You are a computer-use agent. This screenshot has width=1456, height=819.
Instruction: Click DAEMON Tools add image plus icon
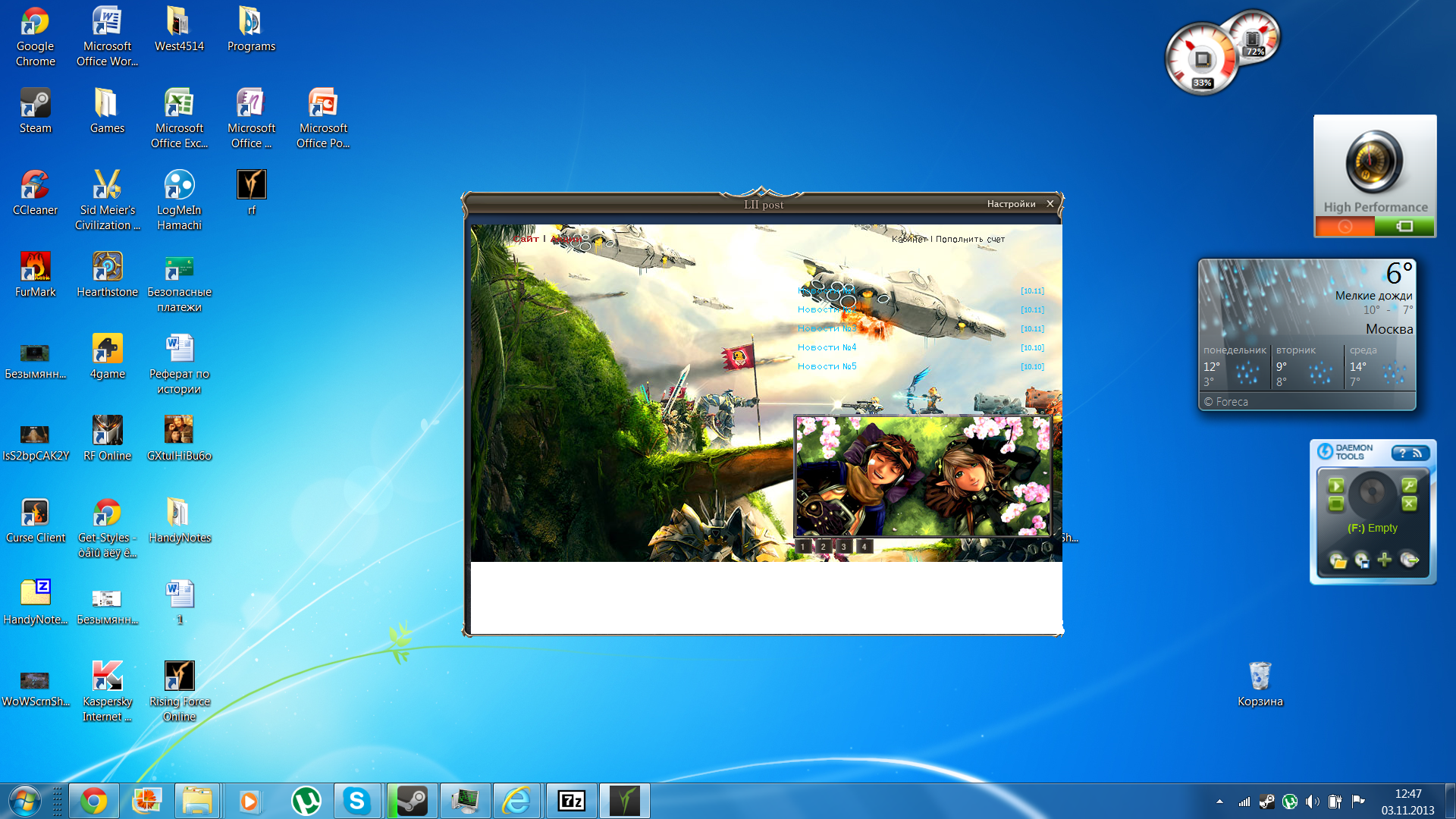[x=1385, y=560]
